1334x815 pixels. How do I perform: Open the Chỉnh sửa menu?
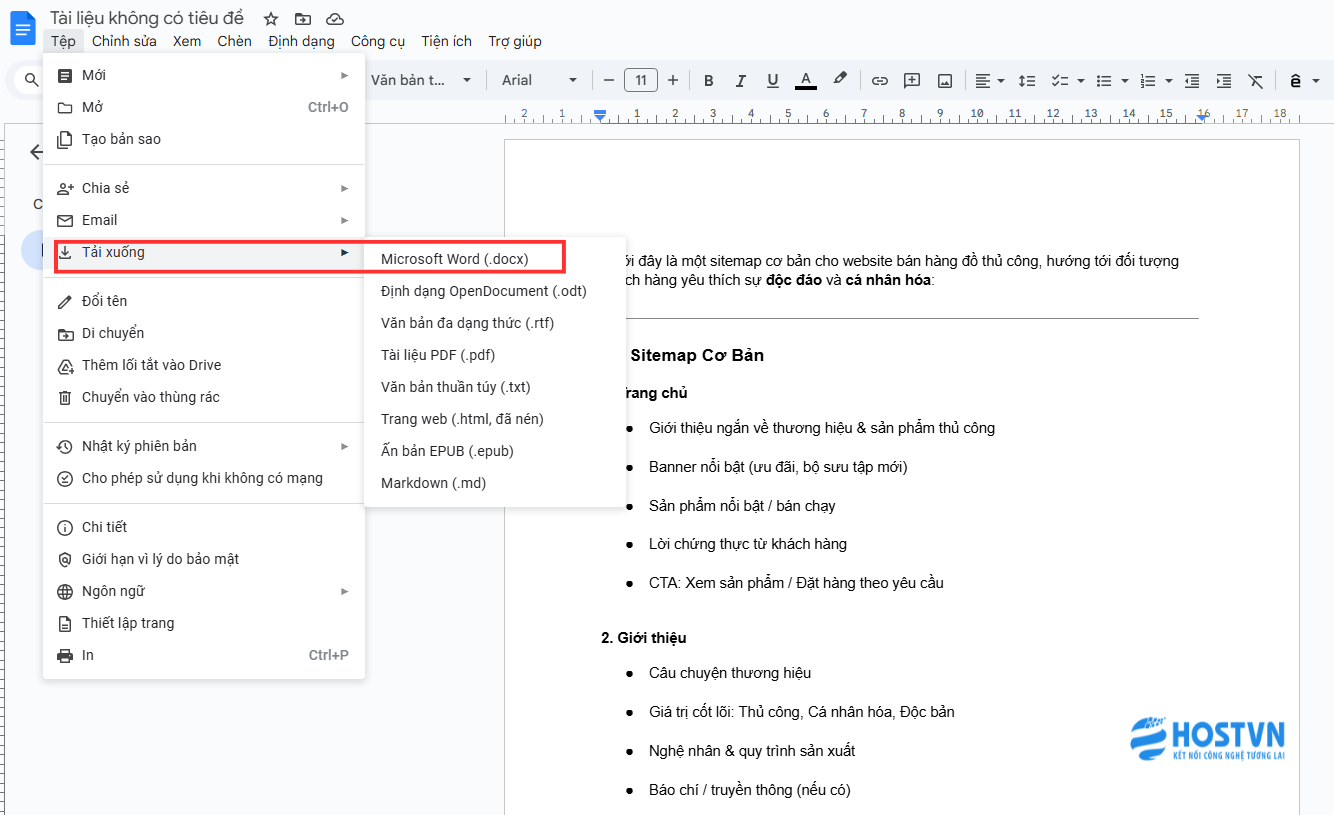click(124, 41)
